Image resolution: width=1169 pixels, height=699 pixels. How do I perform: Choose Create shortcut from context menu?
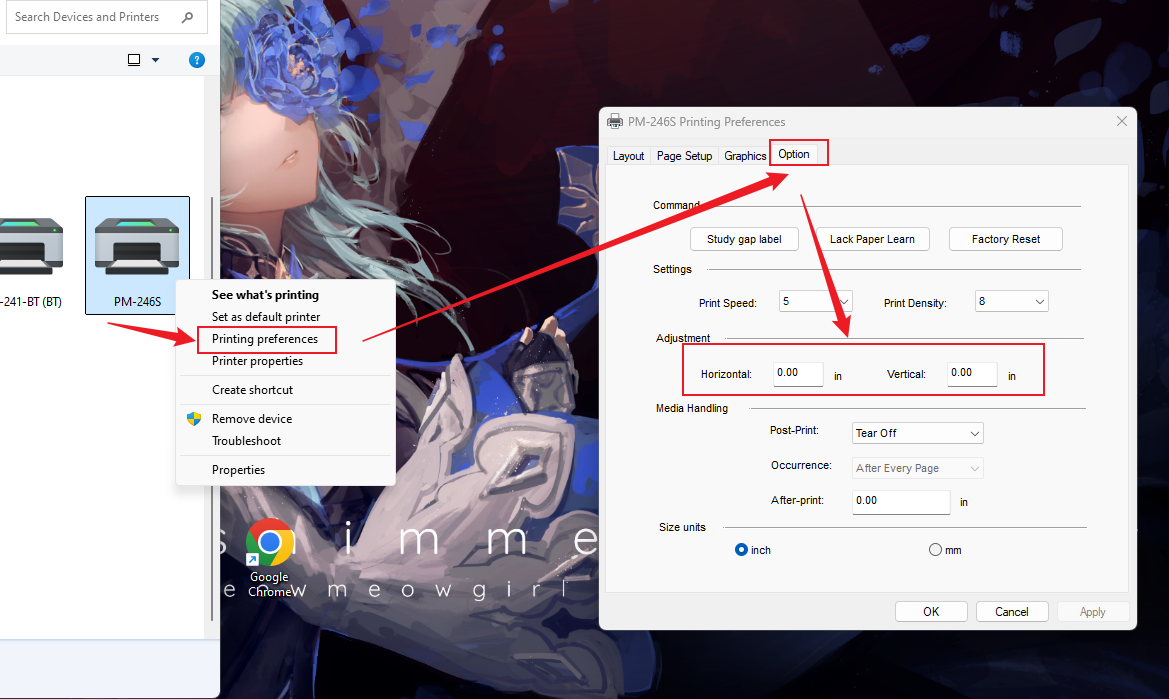pos(252,390)
